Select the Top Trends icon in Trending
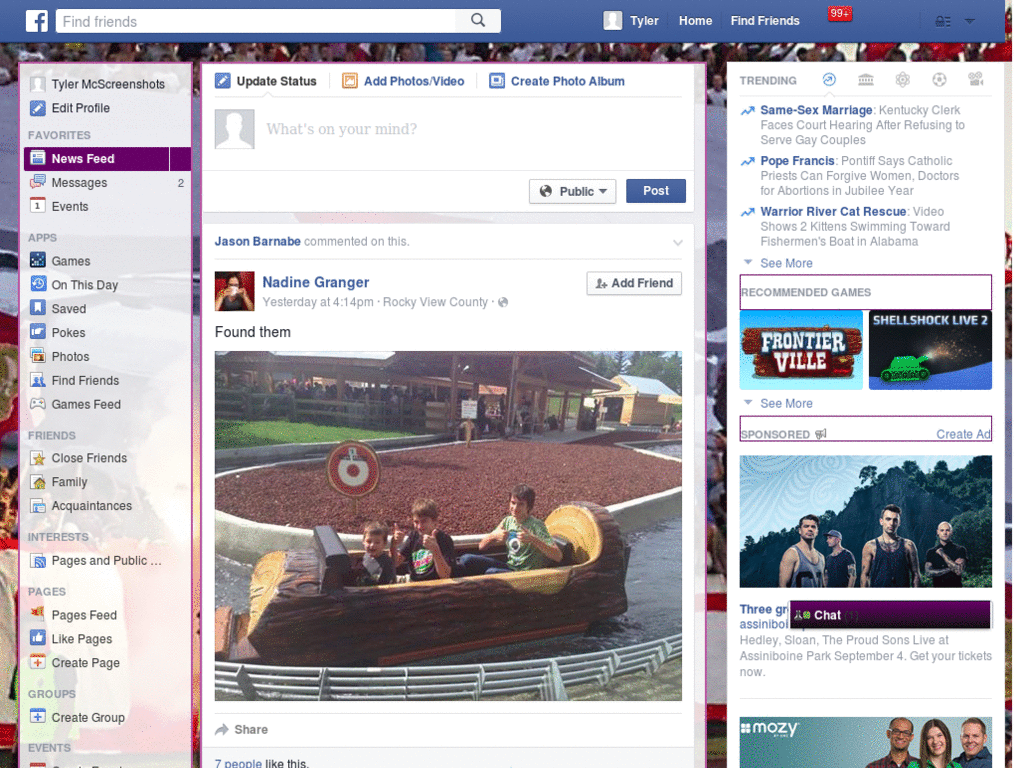This screenshot has width=1024, height=768. 829,80
